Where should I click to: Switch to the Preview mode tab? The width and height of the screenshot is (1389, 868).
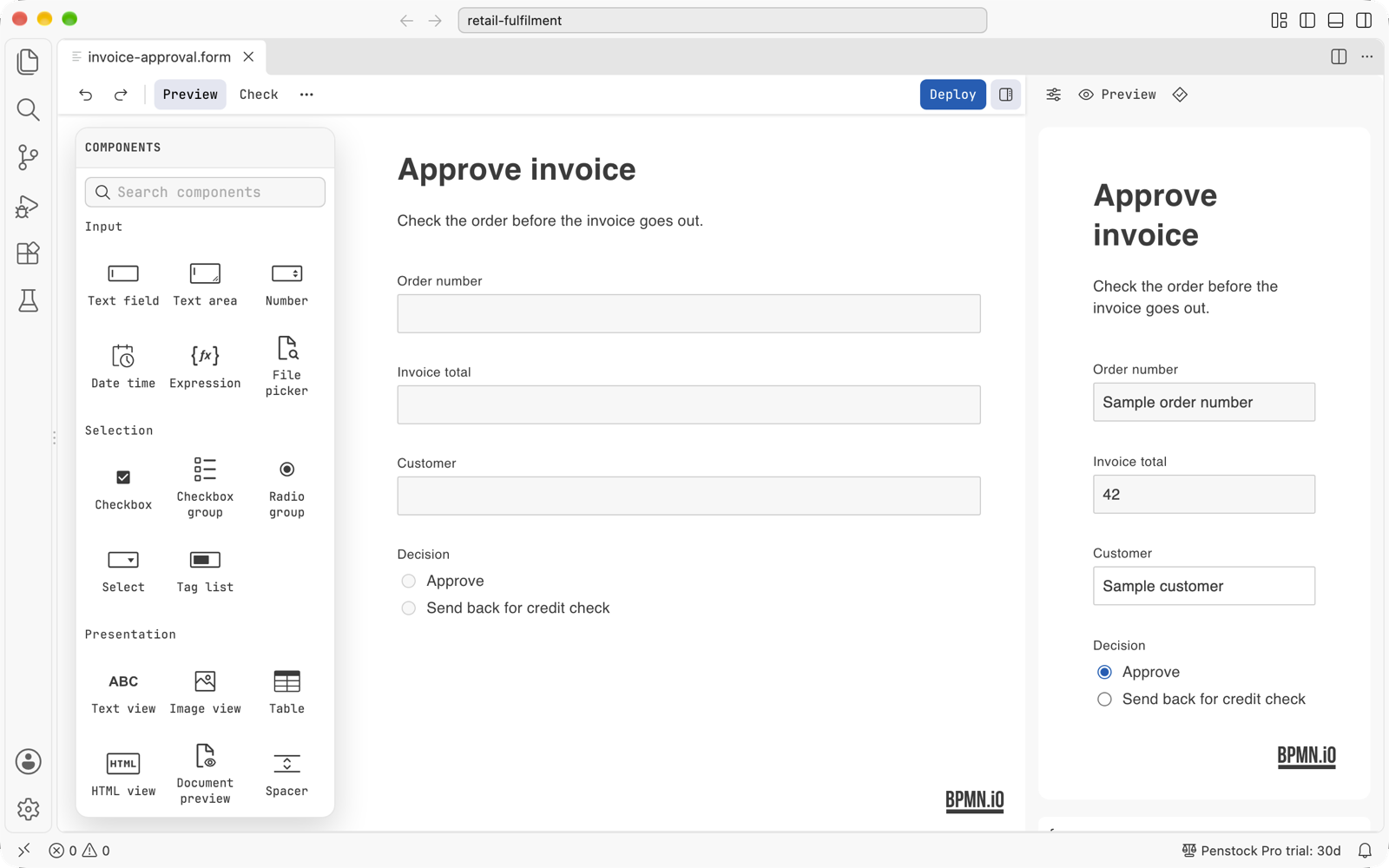pyautogui.click(x=190, y=95)
